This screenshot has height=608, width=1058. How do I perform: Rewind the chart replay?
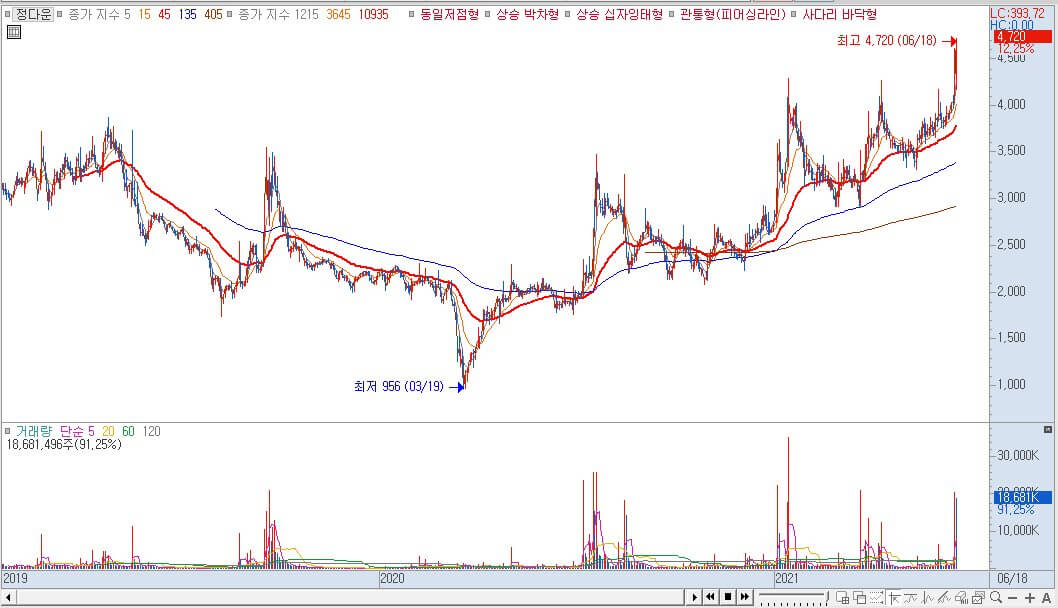tap(711, 597)
